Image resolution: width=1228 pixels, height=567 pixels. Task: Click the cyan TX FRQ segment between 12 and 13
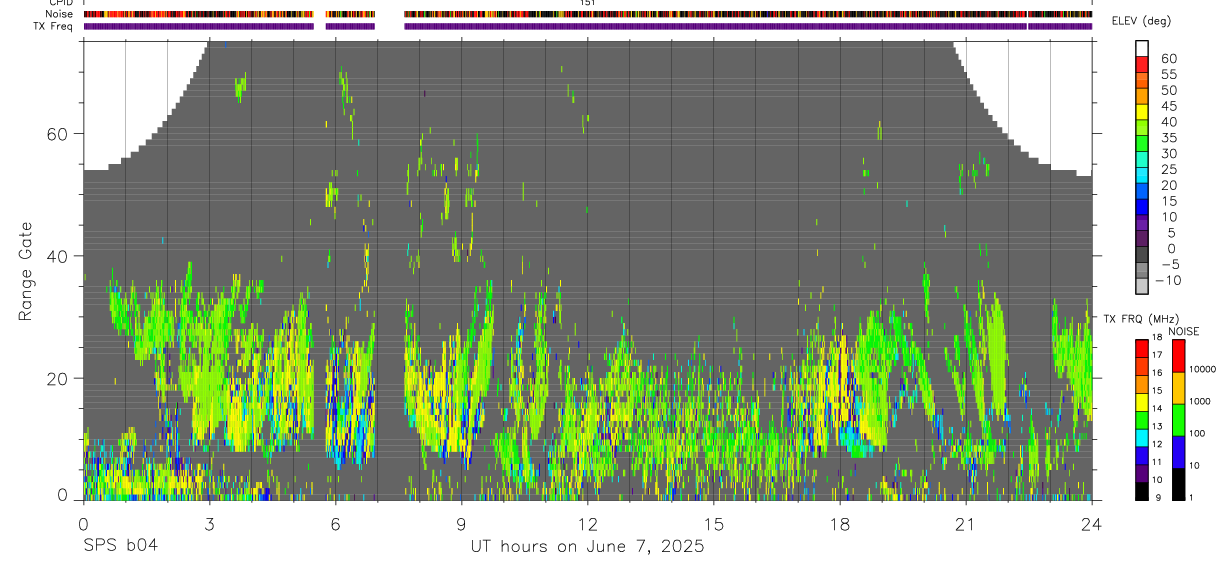click(1142, 437)
